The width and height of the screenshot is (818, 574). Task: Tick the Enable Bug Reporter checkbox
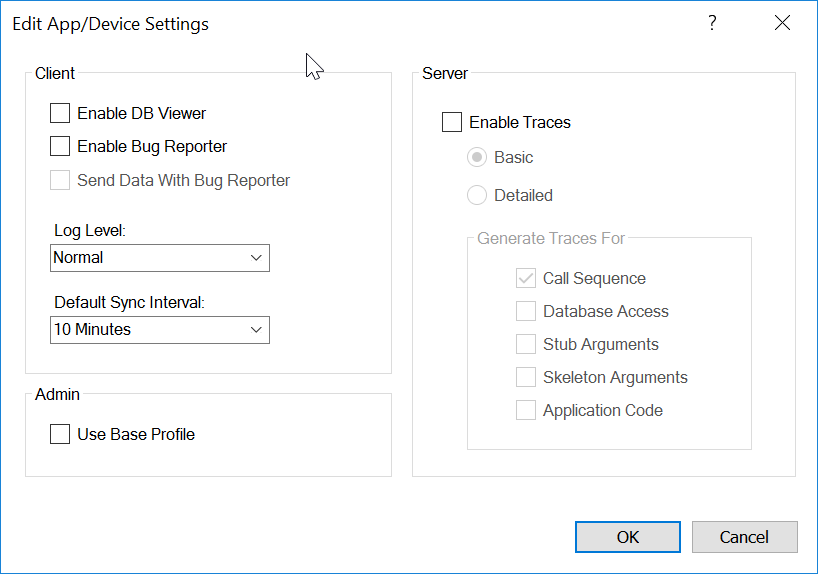pyautogui.click(x=60, y=147)
